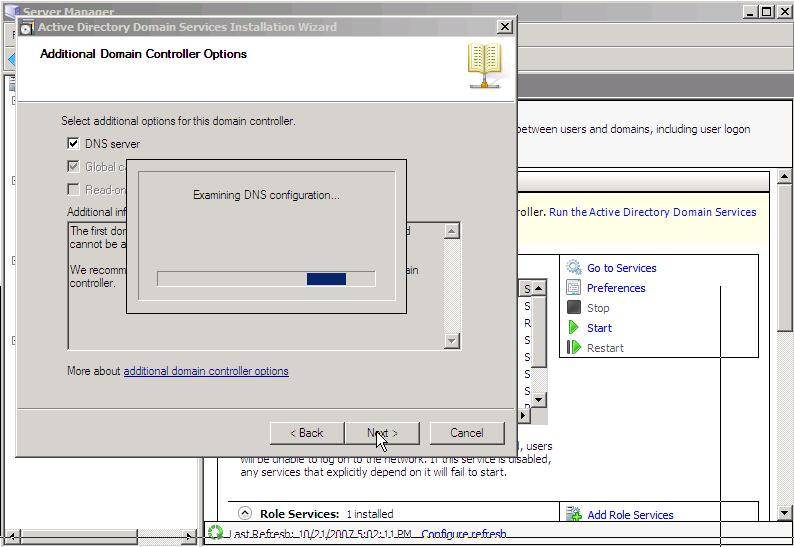794x547 pixels.
Task: Click the wizard title bar icon
Action: coord(27,27)
